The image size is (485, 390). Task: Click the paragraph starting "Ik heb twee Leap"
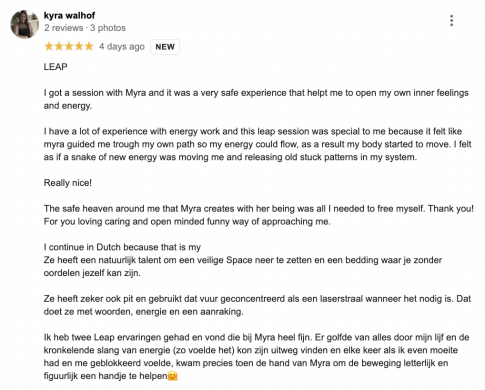pos(256,357)
